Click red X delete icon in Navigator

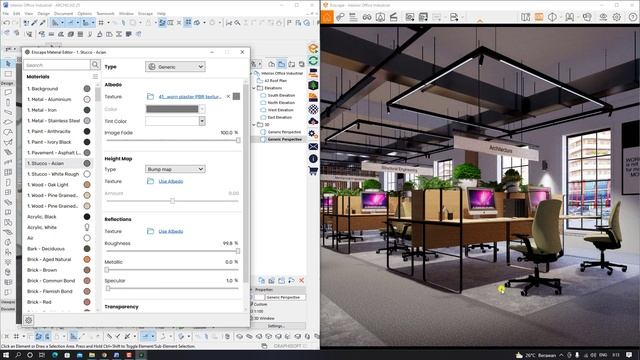coord(302,280)
